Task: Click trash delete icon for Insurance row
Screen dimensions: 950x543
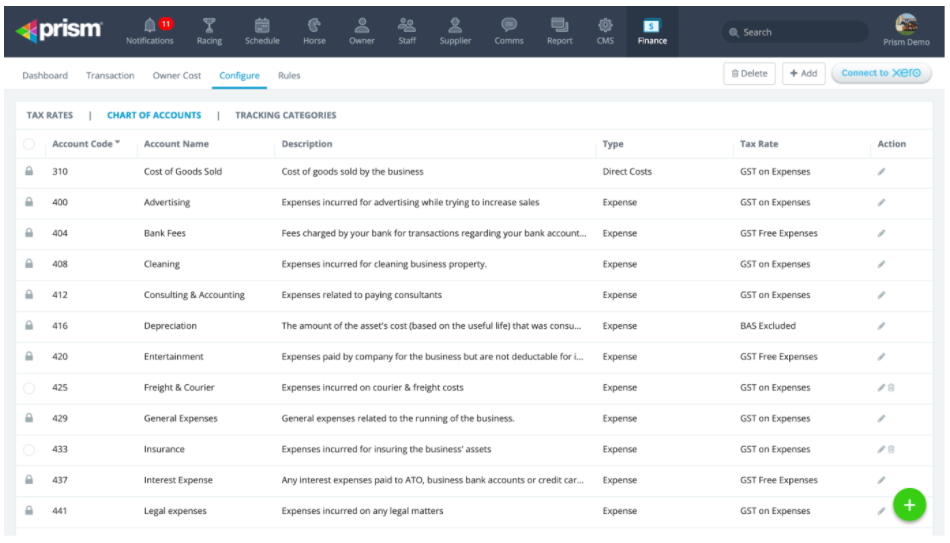Action: coord(891,450)
